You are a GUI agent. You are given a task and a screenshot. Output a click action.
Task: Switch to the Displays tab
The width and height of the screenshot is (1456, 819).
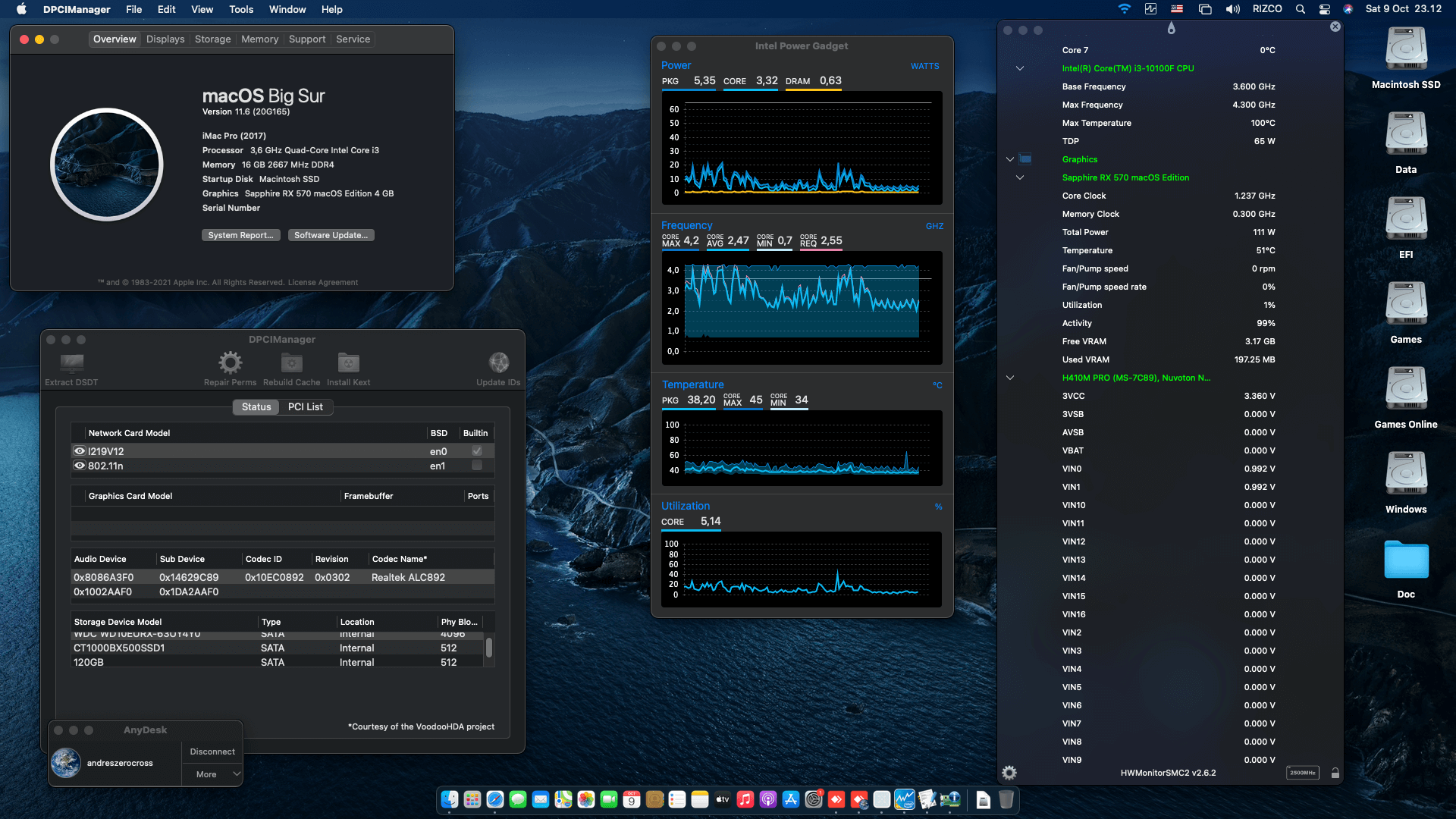tap(165, 39)
